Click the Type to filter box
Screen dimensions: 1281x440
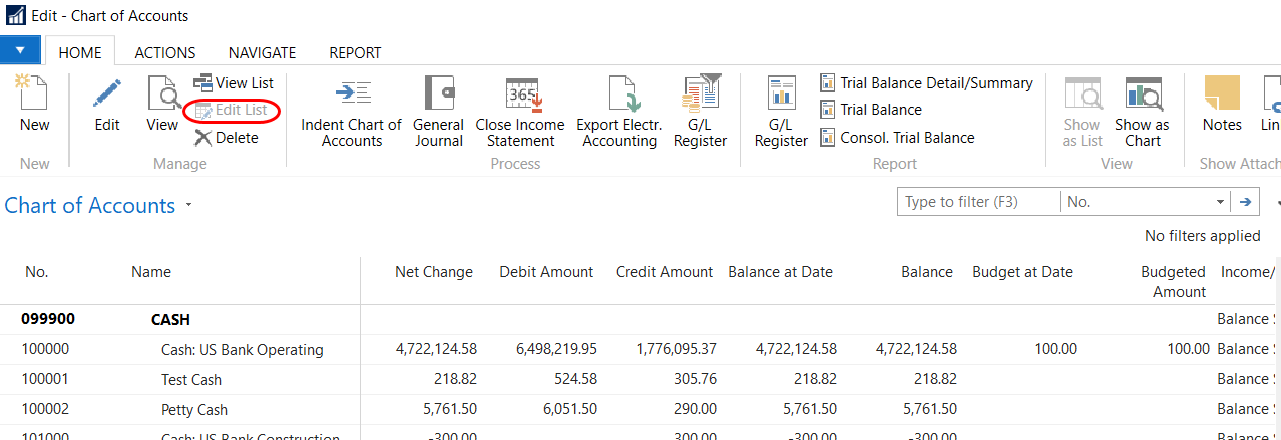pos(978,202)
